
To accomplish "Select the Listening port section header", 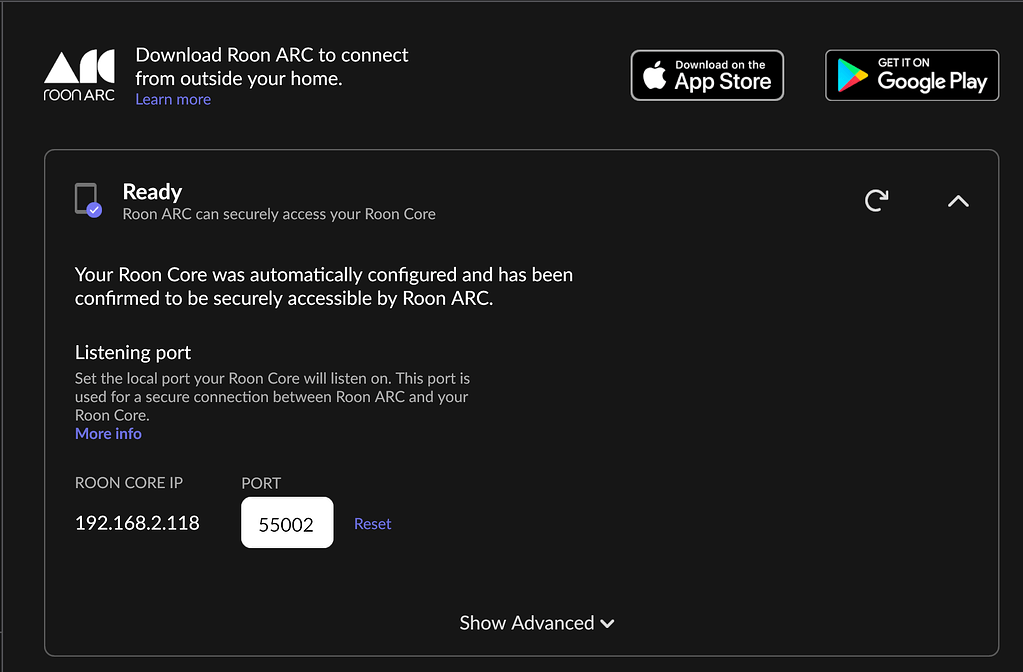I will 132,352.
